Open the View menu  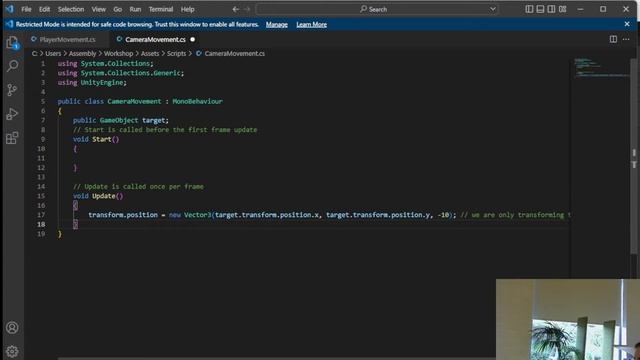tap(98, 9)
